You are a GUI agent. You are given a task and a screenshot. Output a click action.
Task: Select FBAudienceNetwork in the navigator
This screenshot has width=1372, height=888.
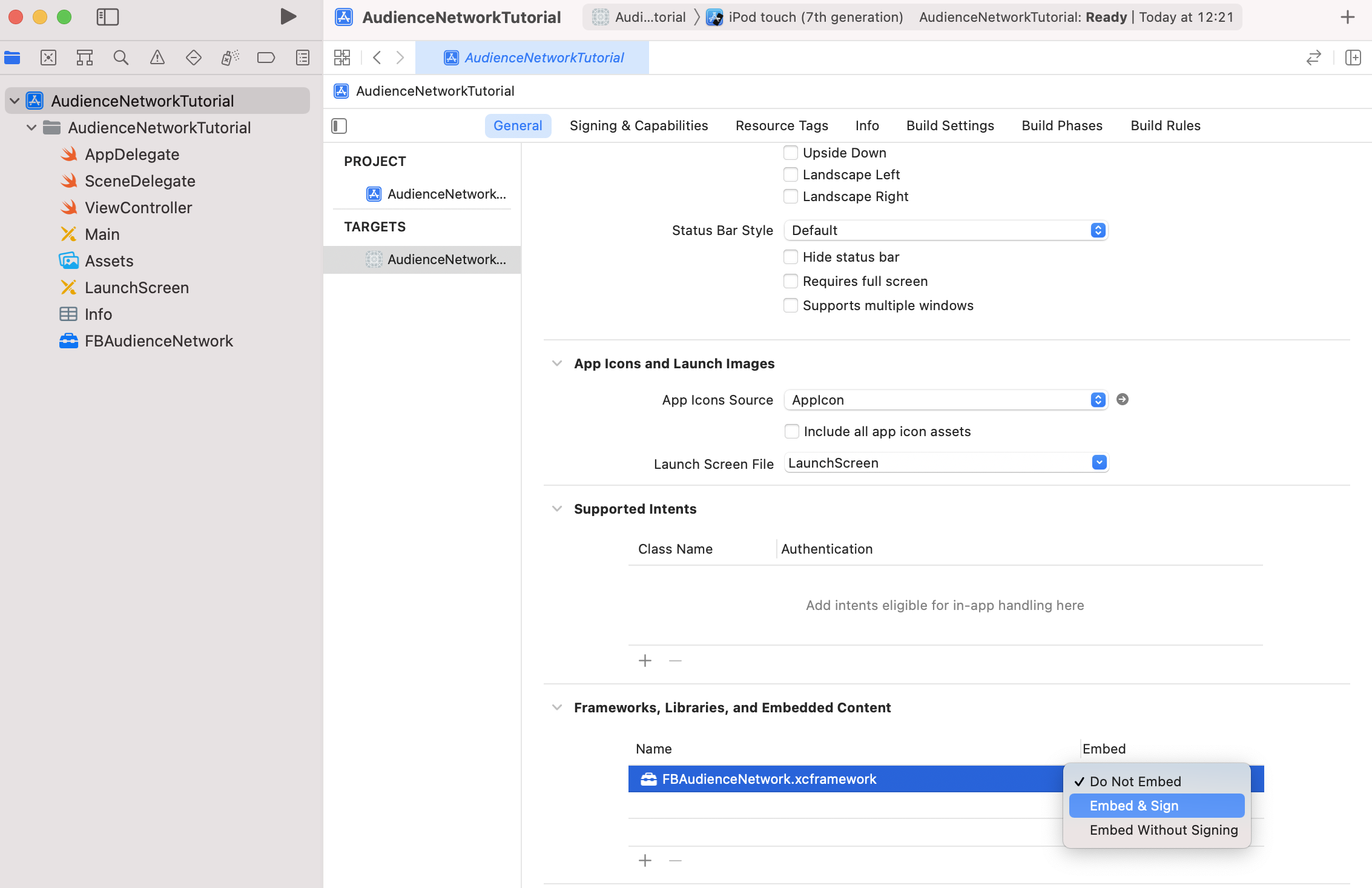(x=159, y=341)
